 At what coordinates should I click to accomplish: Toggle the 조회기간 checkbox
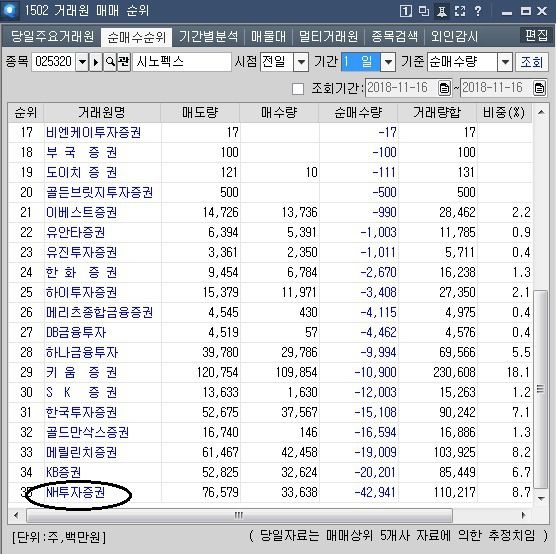coord(298,88)
